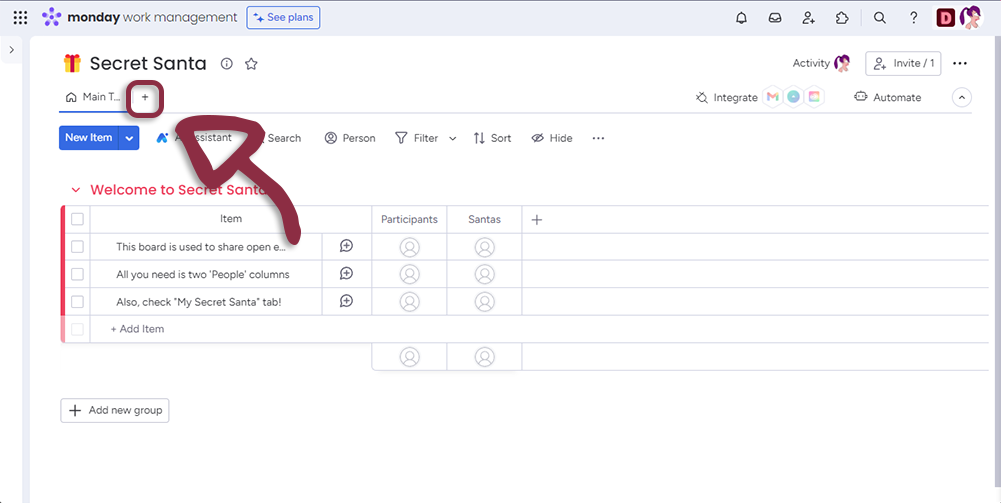Select the header checkbox for all items

[x=77, y=219]
